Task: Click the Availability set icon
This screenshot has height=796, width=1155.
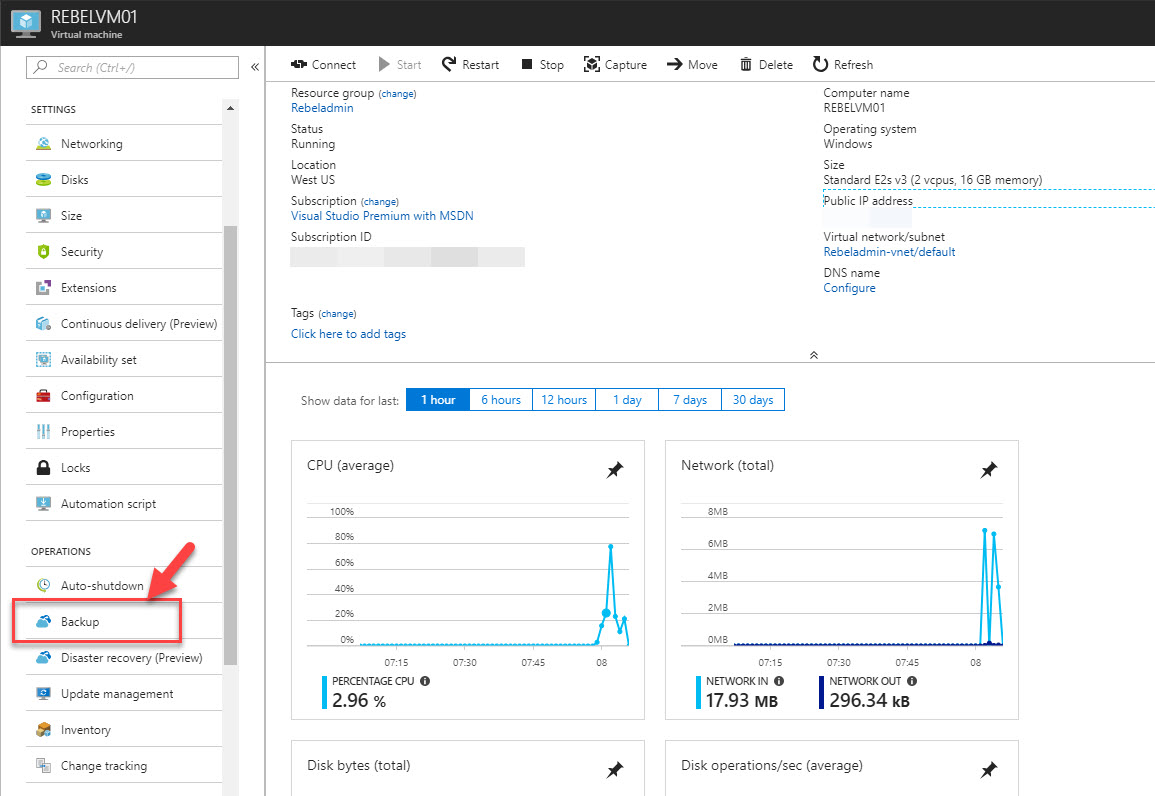Action: [x=43, y=360]
